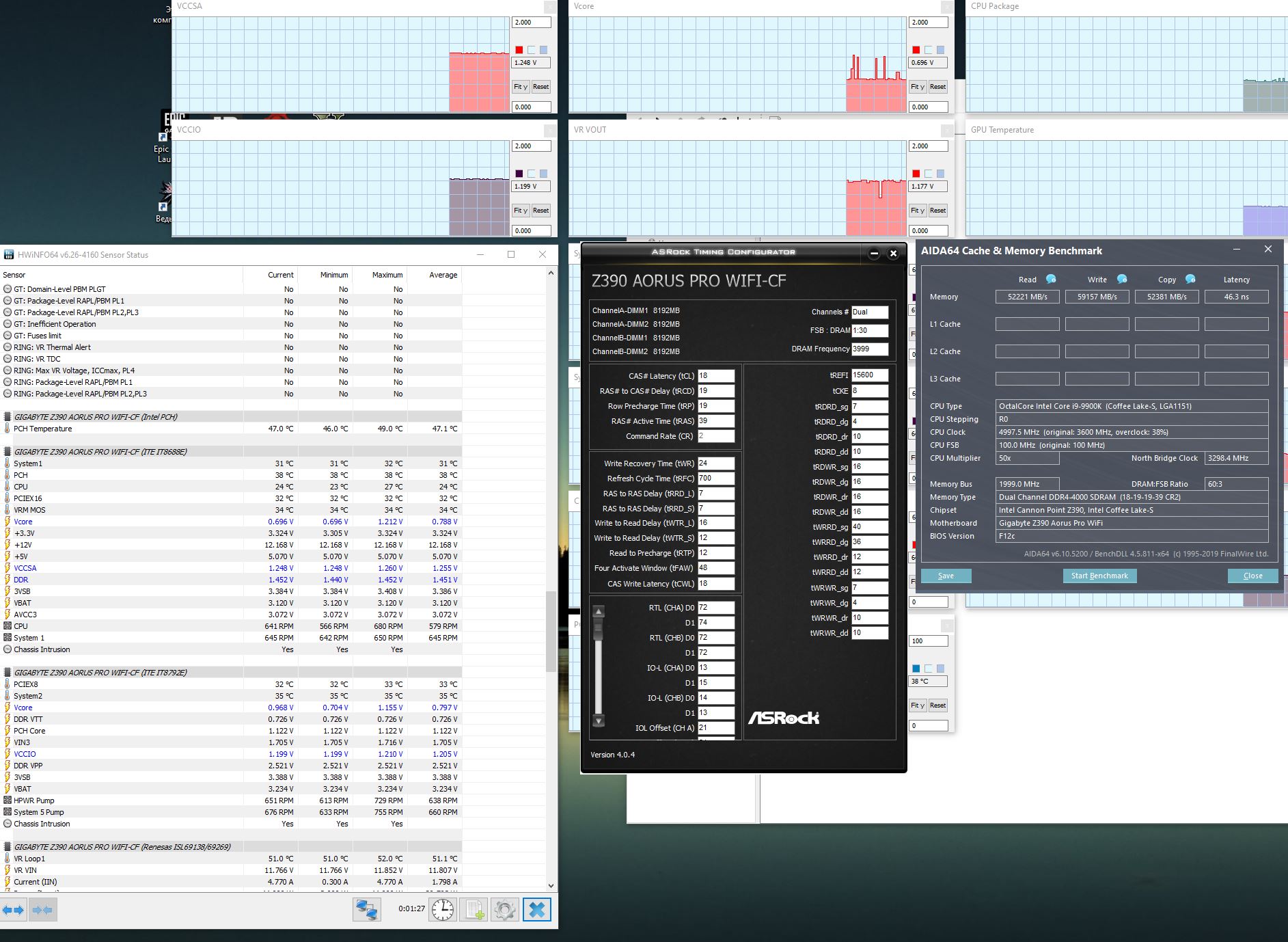This screenshot has height=942, width=1288.
Task: Click the VCCSA graph maximum value field
Action: coord(532,23)
